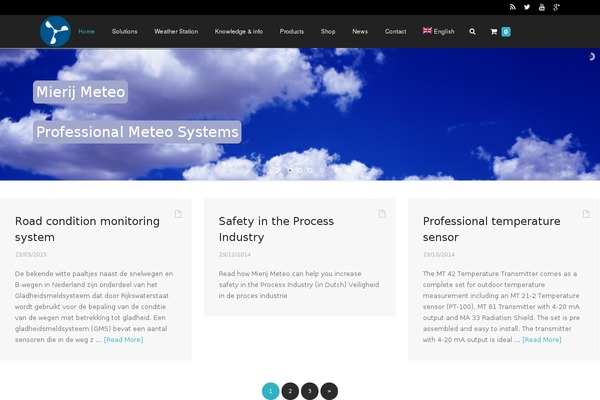Image resolution: width=600 pixels, height=400 pixels.
Task: Click the cart item count badge
Action: click(505, 31)
